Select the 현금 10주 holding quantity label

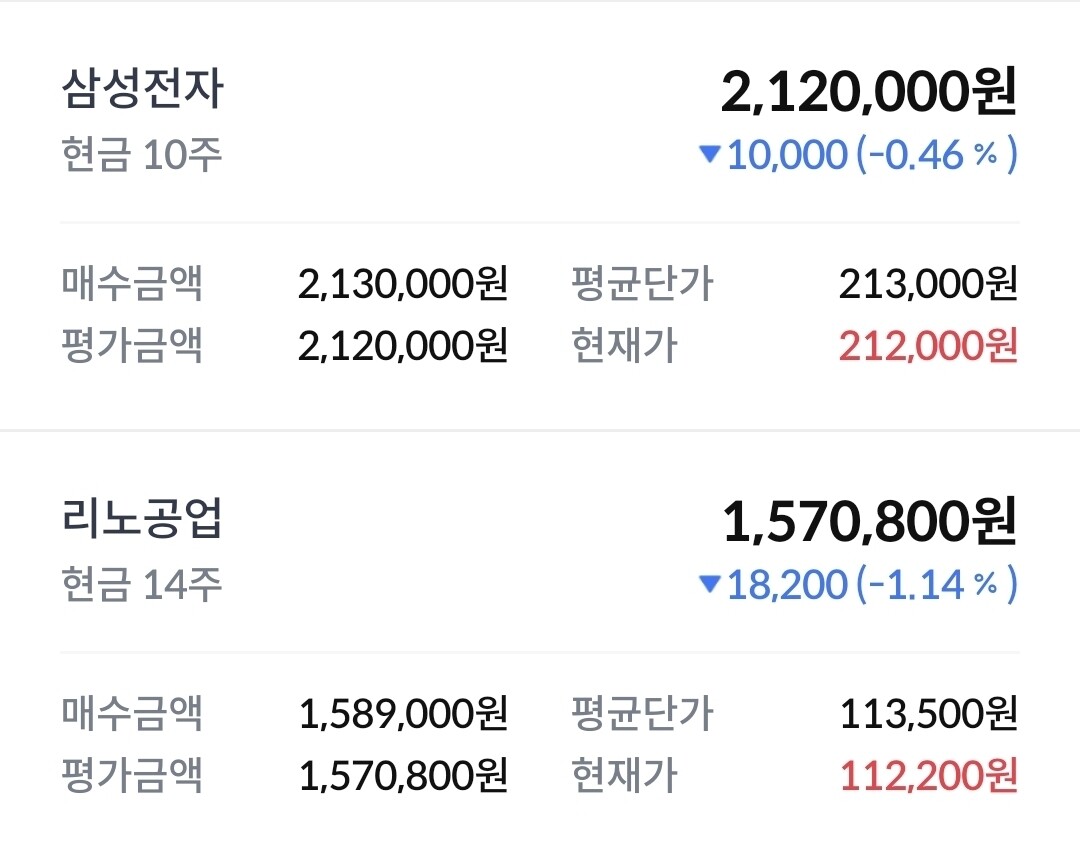pos(141,155)
